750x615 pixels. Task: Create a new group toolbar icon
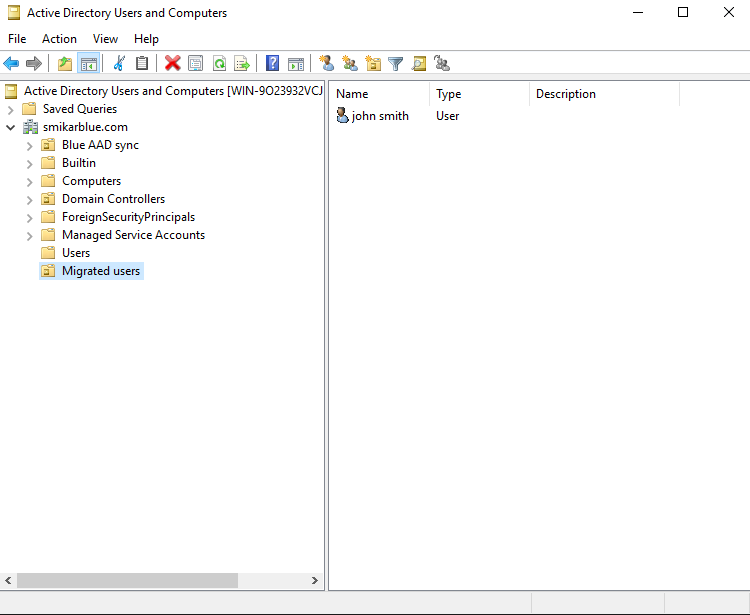(350, 63)
